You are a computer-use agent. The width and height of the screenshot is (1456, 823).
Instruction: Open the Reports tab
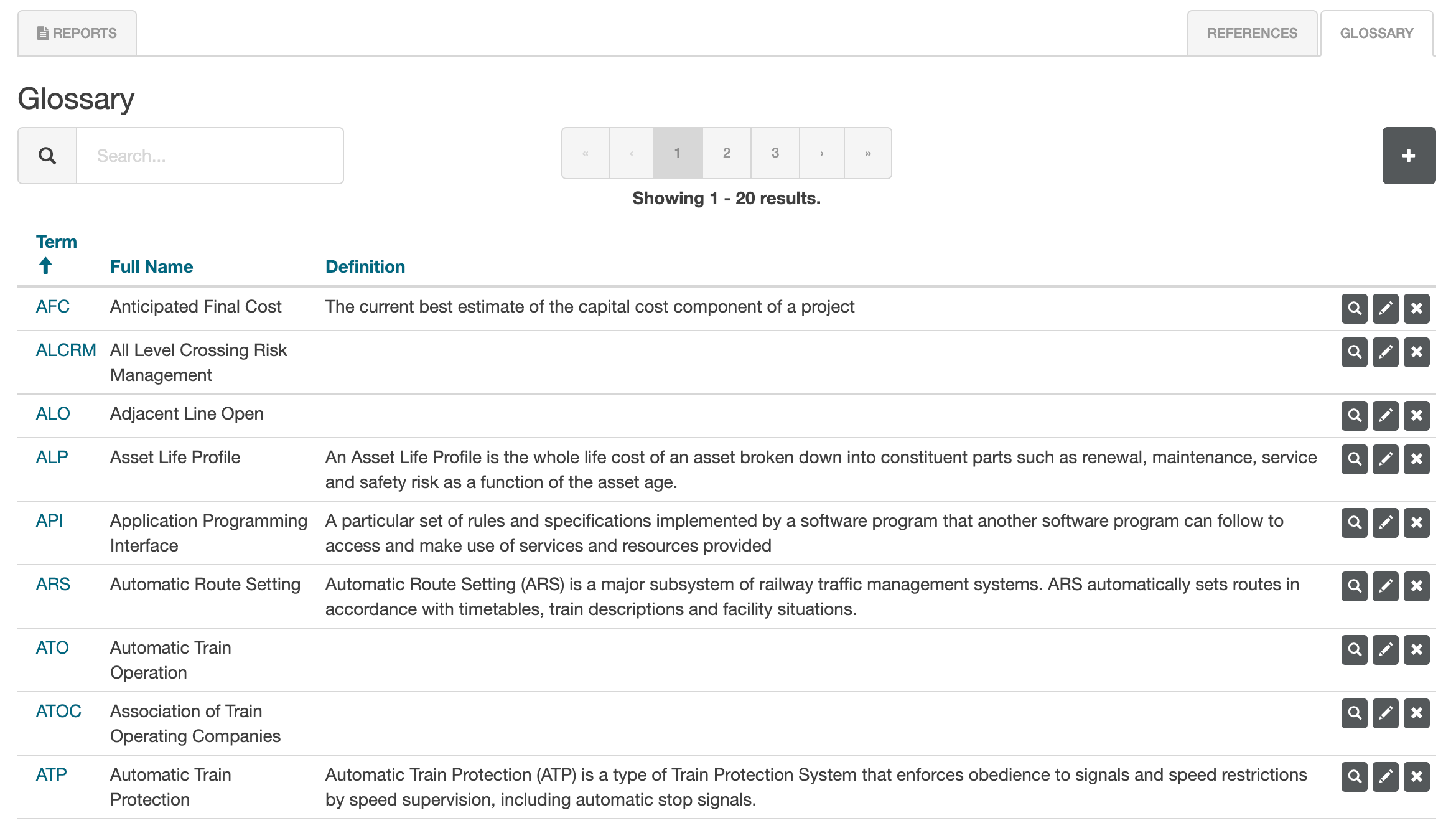77,33
